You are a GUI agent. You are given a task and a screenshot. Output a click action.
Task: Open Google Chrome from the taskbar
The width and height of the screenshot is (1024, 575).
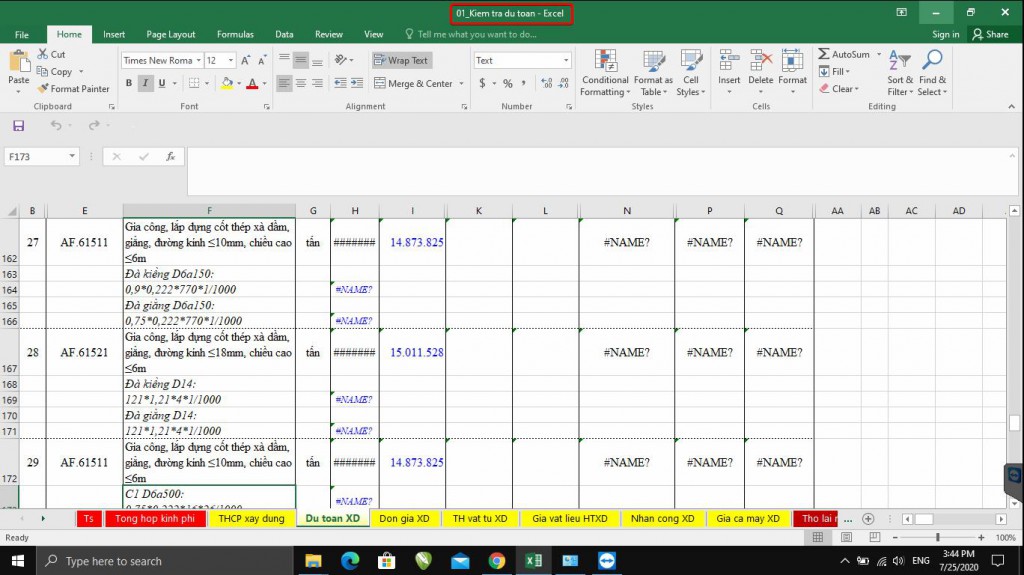(x=496, y=561)
